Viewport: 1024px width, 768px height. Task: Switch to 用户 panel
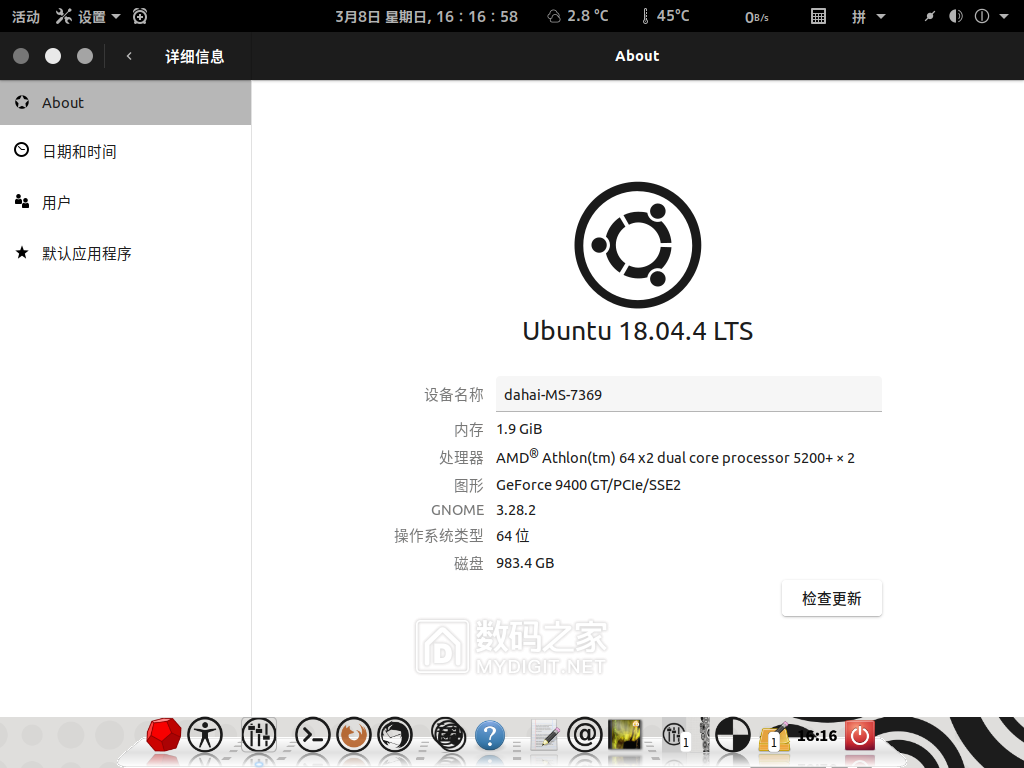tap(125, 202)
